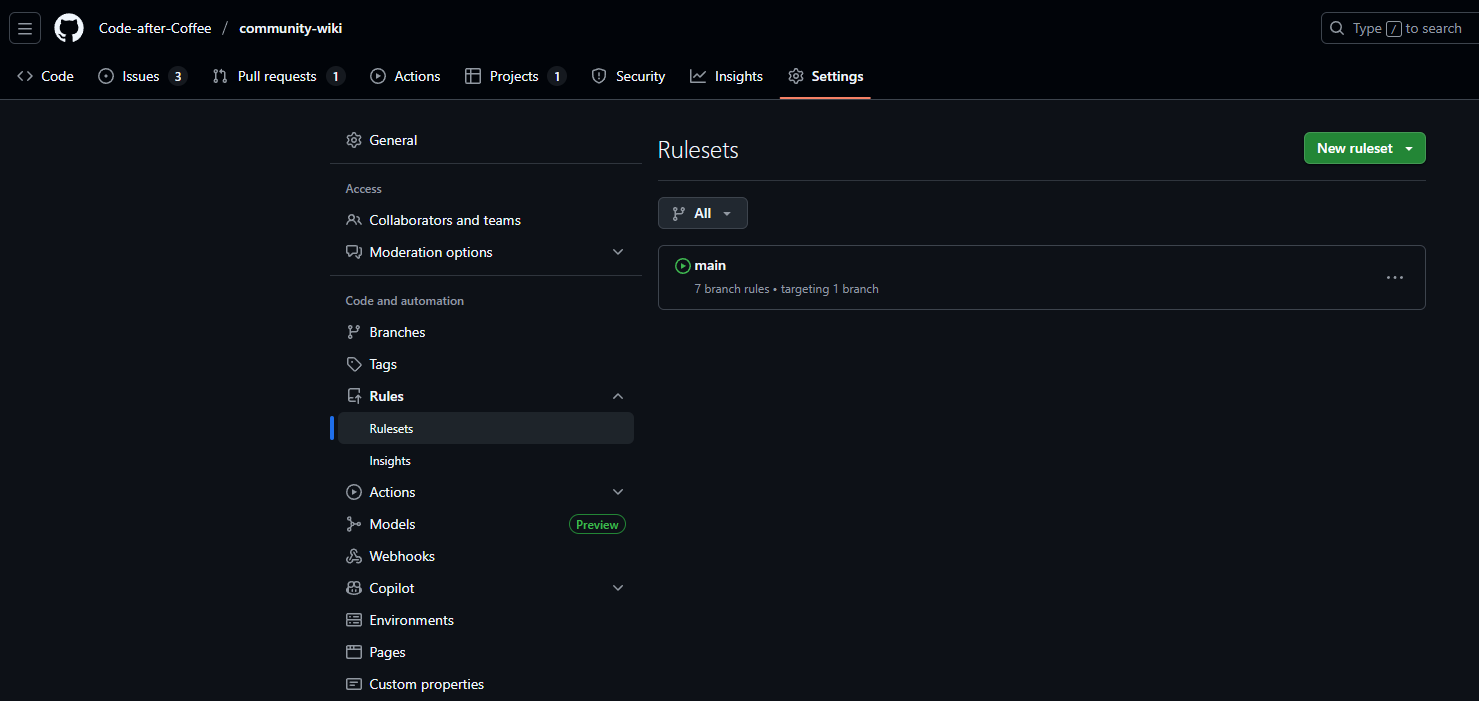Open the All branches filter dropdown
1479x701 pixels.
coord(702,212)
